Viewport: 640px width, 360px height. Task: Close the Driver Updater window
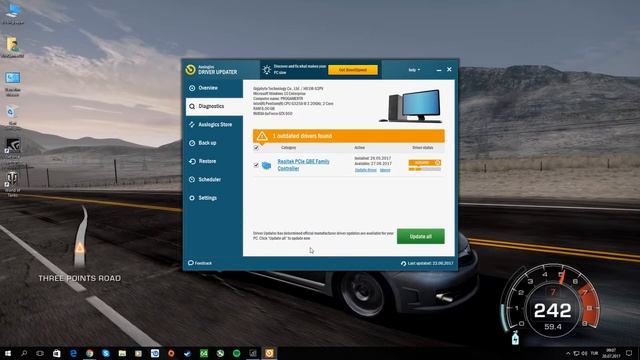(449, 70)
